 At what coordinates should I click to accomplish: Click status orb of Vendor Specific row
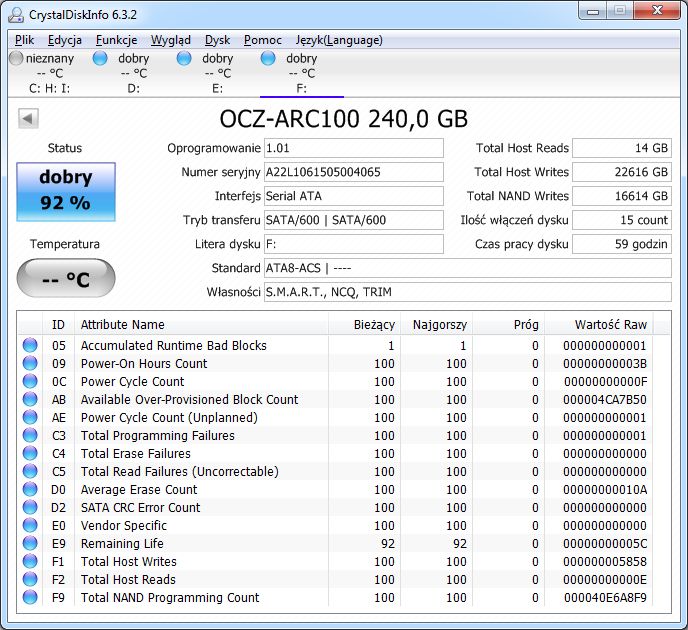pos(30,525)
